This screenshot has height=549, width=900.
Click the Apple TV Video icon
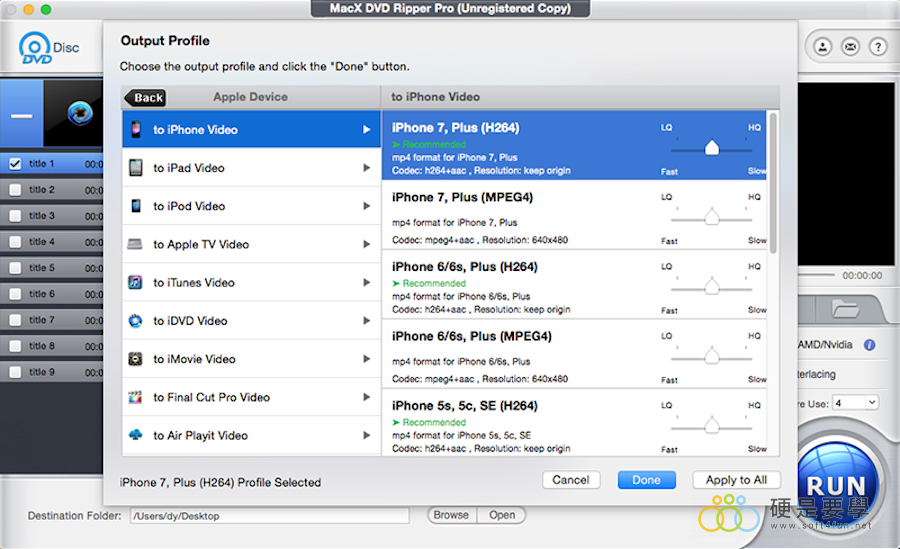(135, 244)
